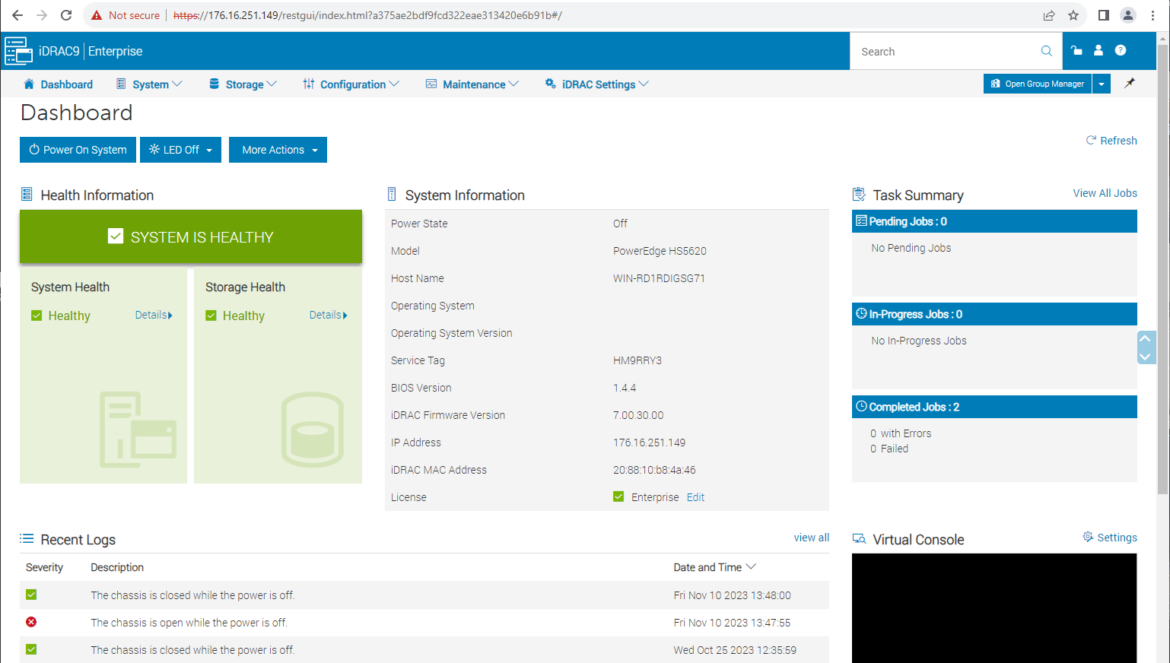
Task: Expand the Configuration menu
Action: pyautogui.click(x=351, y=84)
